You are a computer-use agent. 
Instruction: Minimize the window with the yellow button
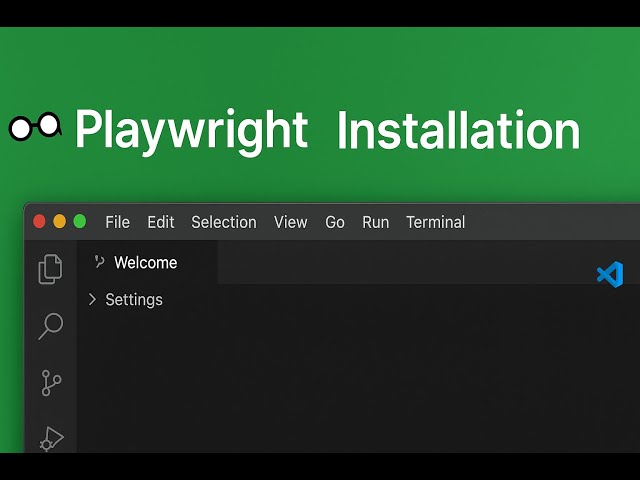60,222
